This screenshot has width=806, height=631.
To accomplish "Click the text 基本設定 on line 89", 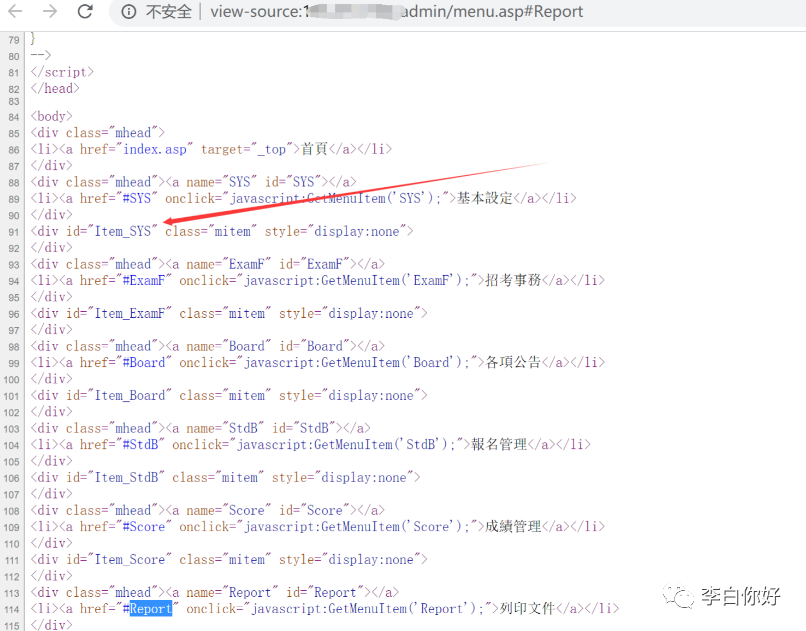I will 485,198.
